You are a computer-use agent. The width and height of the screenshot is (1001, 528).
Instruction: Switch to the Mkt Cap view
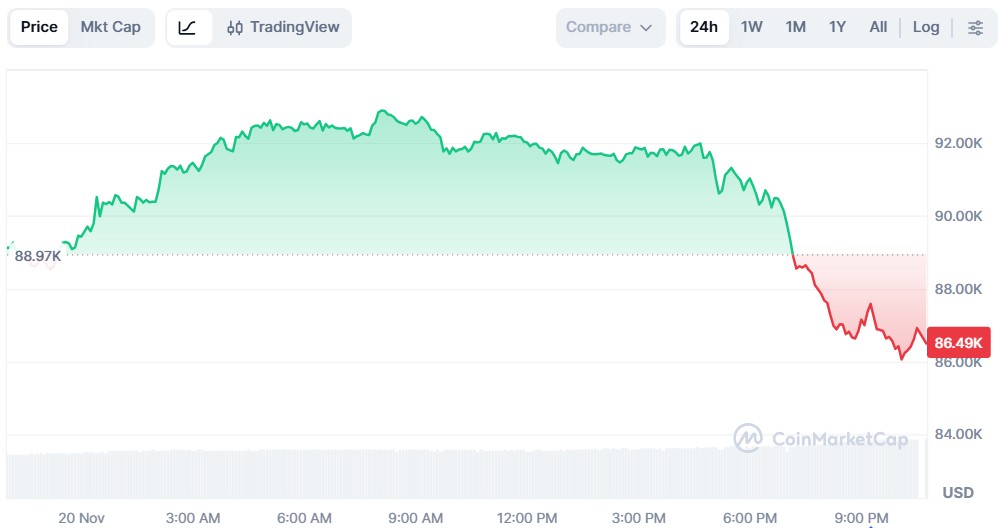(110, 27)
